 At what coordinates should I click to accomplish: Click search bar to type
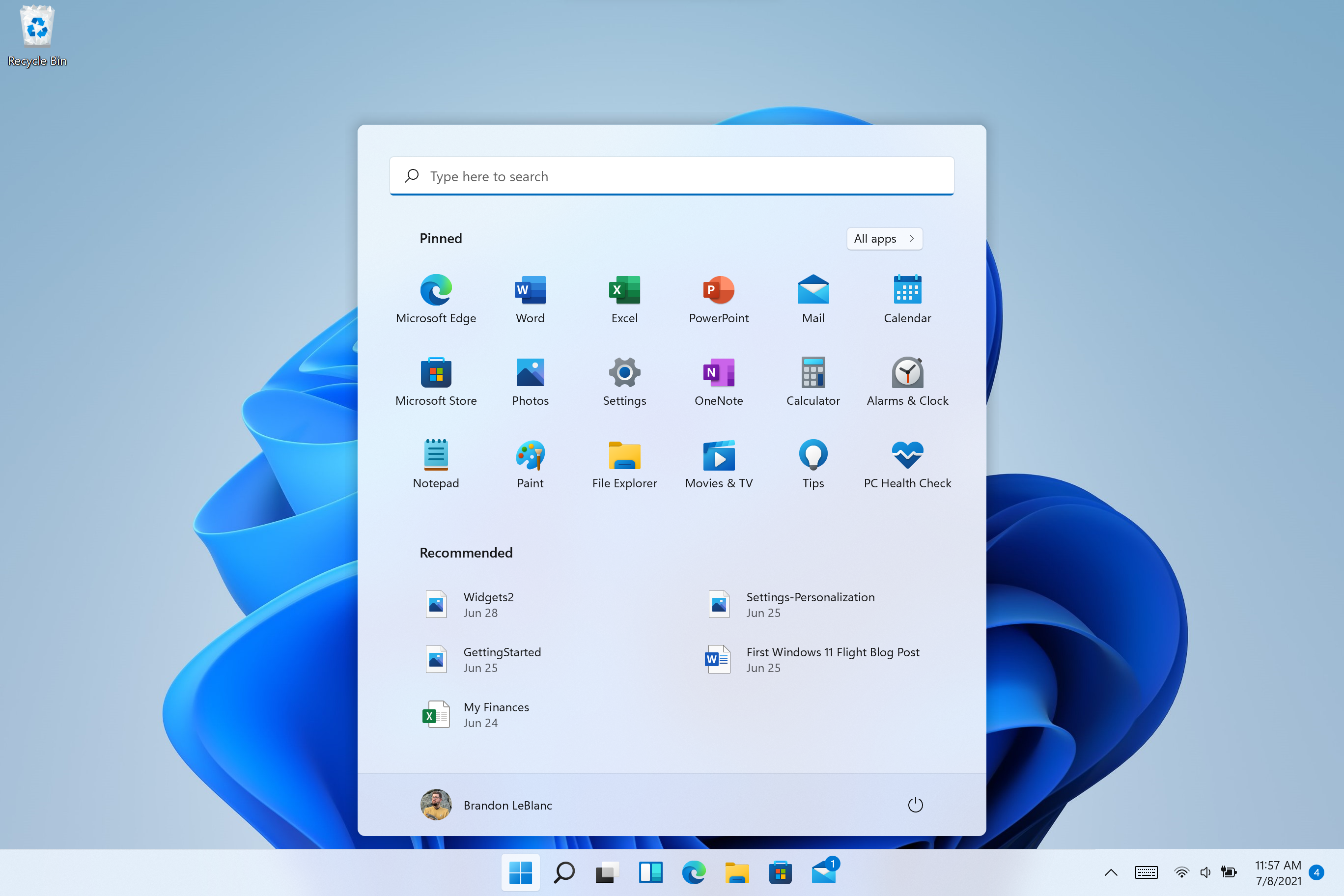[672, 176]
